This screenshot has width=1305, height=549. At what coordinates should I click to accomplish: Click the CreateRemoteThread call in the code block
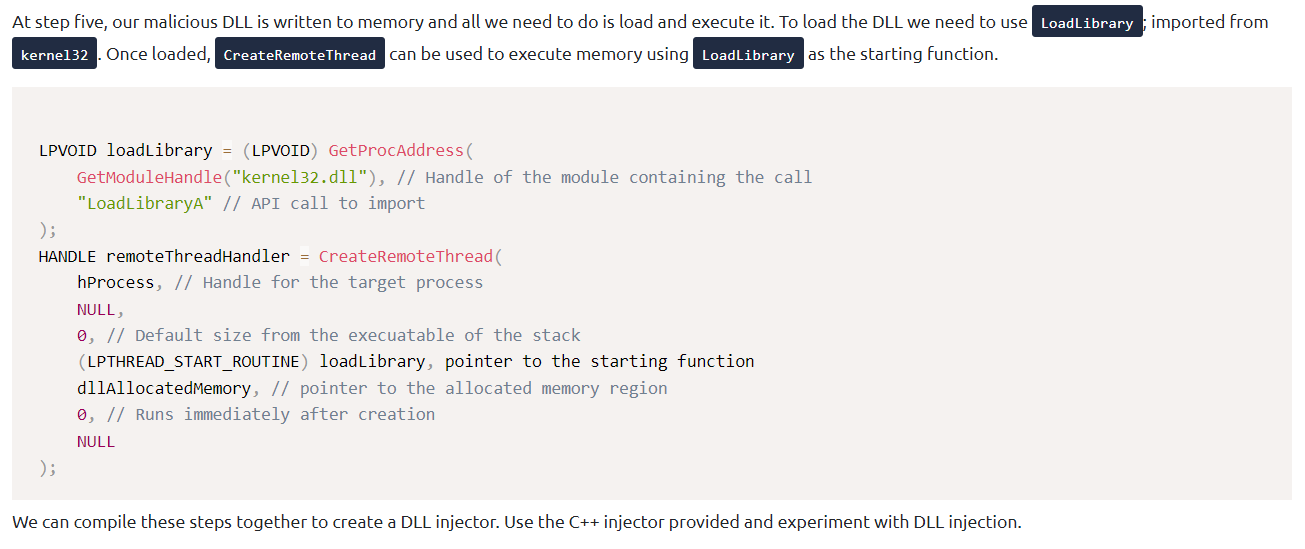[406, 256]
